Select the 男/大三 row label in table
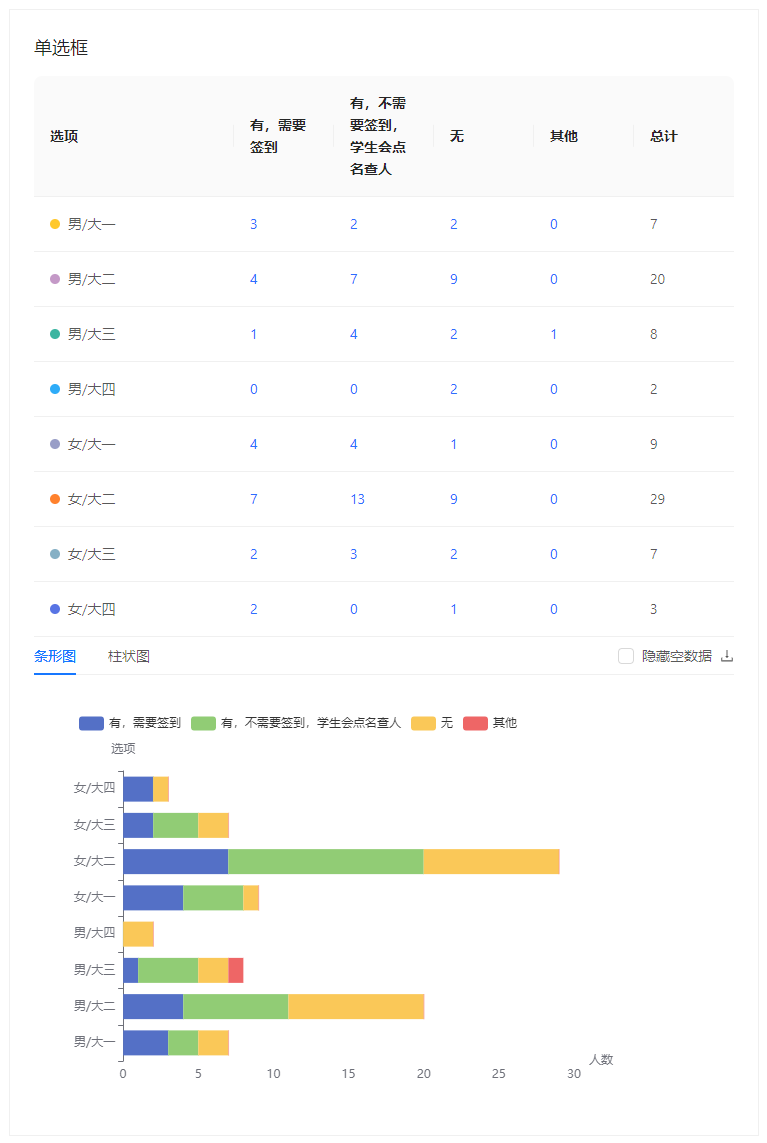Image resolution: width=767 pixels, height=1143 pixels. click(x=91, y=334)
